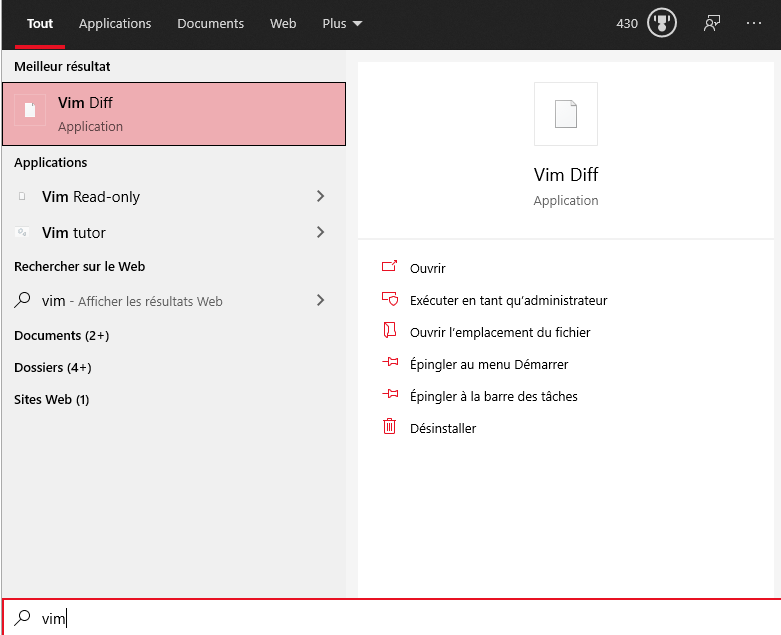Click the Désinstaller trash icon

click(390, 426)
